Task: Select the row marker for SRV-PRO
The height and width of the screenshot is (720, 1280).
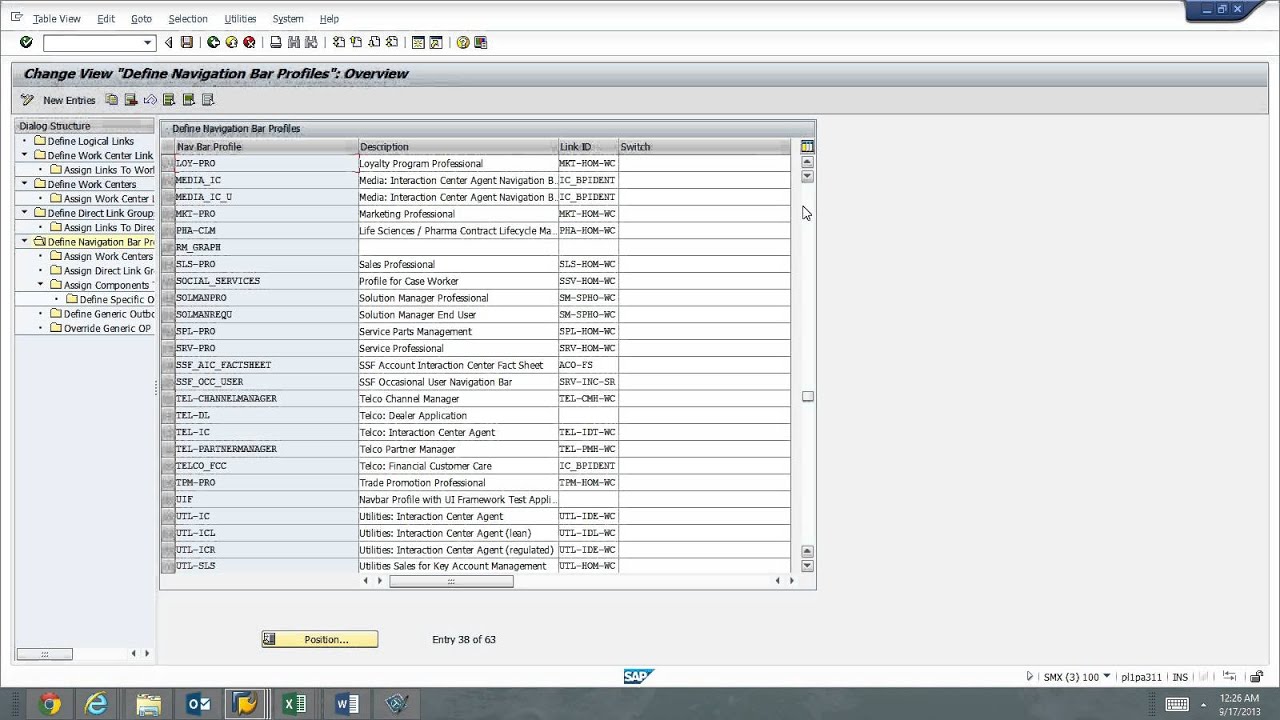Action: (167, 348)
